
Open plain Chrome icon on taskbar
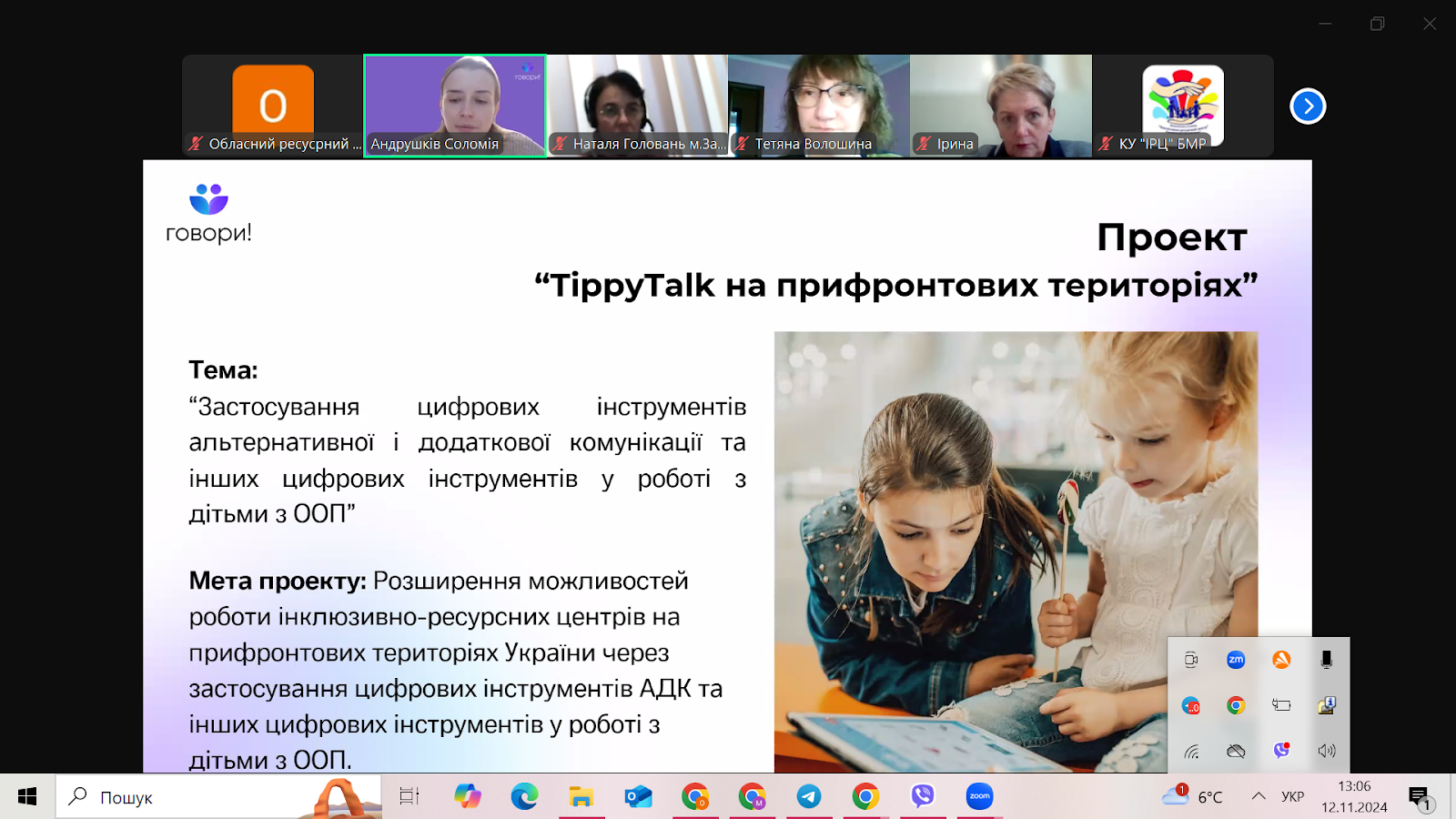(x=865, y=797)
